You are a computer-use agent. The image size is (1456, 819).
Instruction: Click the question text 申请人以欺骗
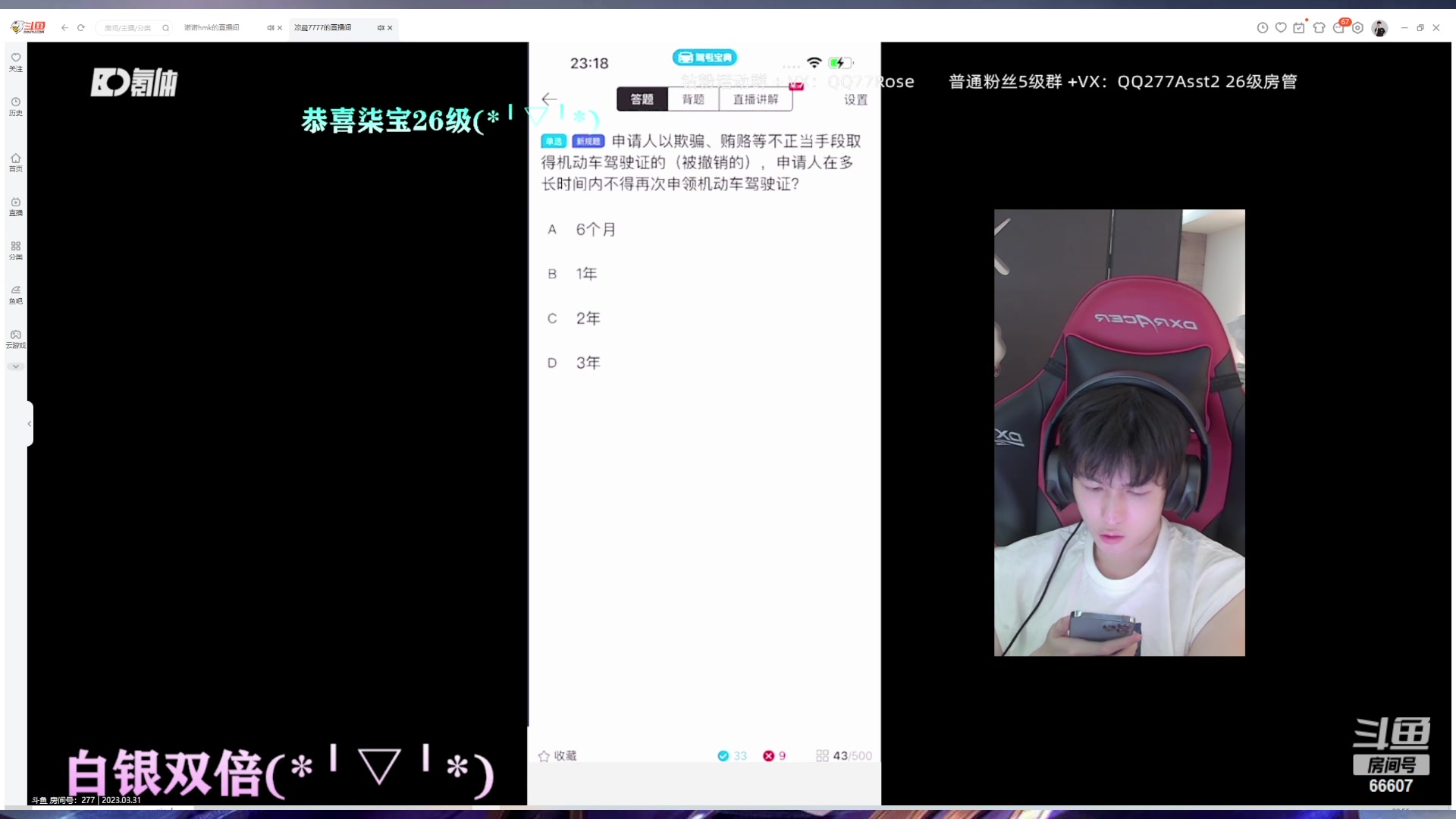click(701, 162)
